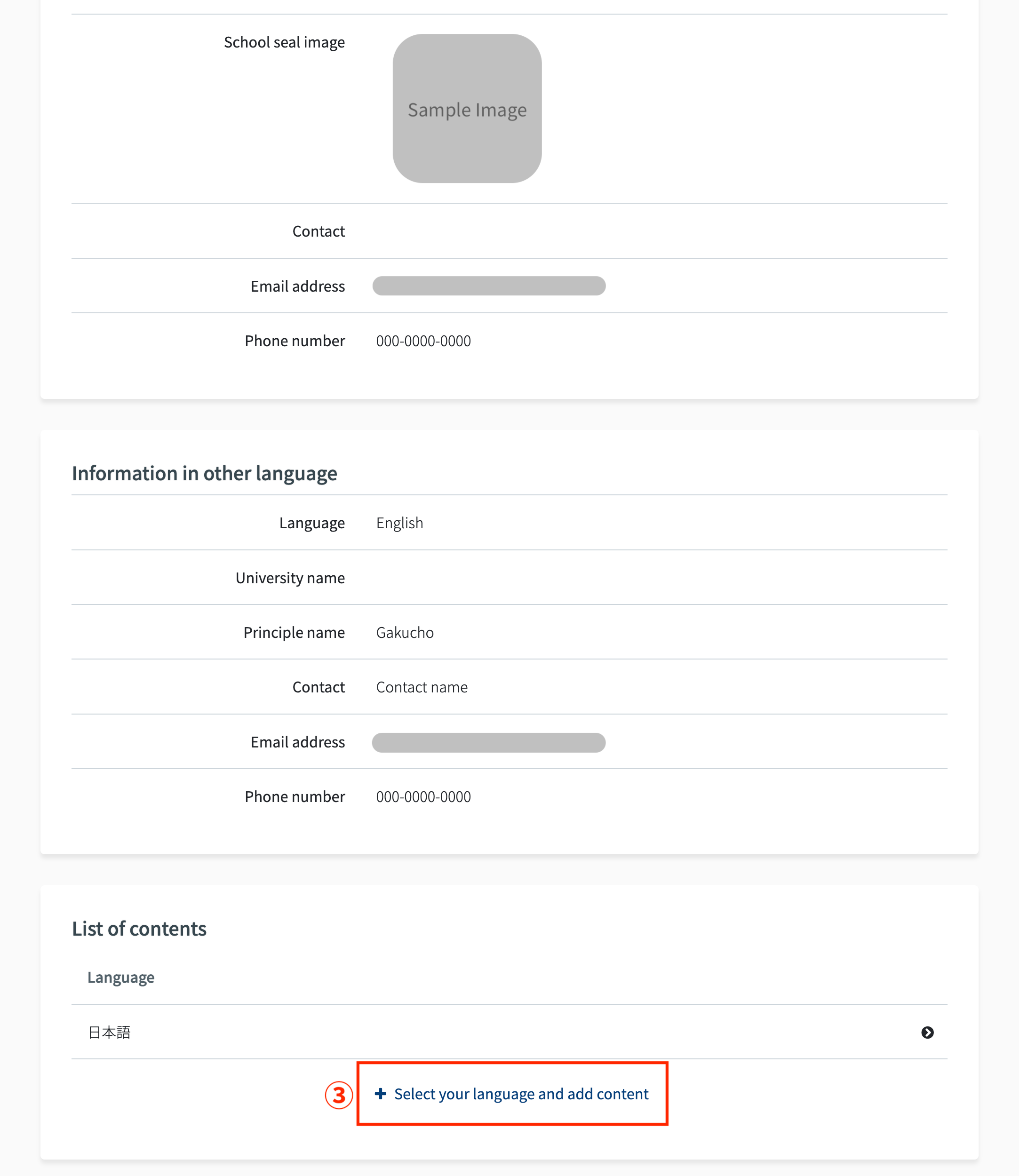
Task: Click the plus icon beside add content
Action: click(x=380, y=1094)
